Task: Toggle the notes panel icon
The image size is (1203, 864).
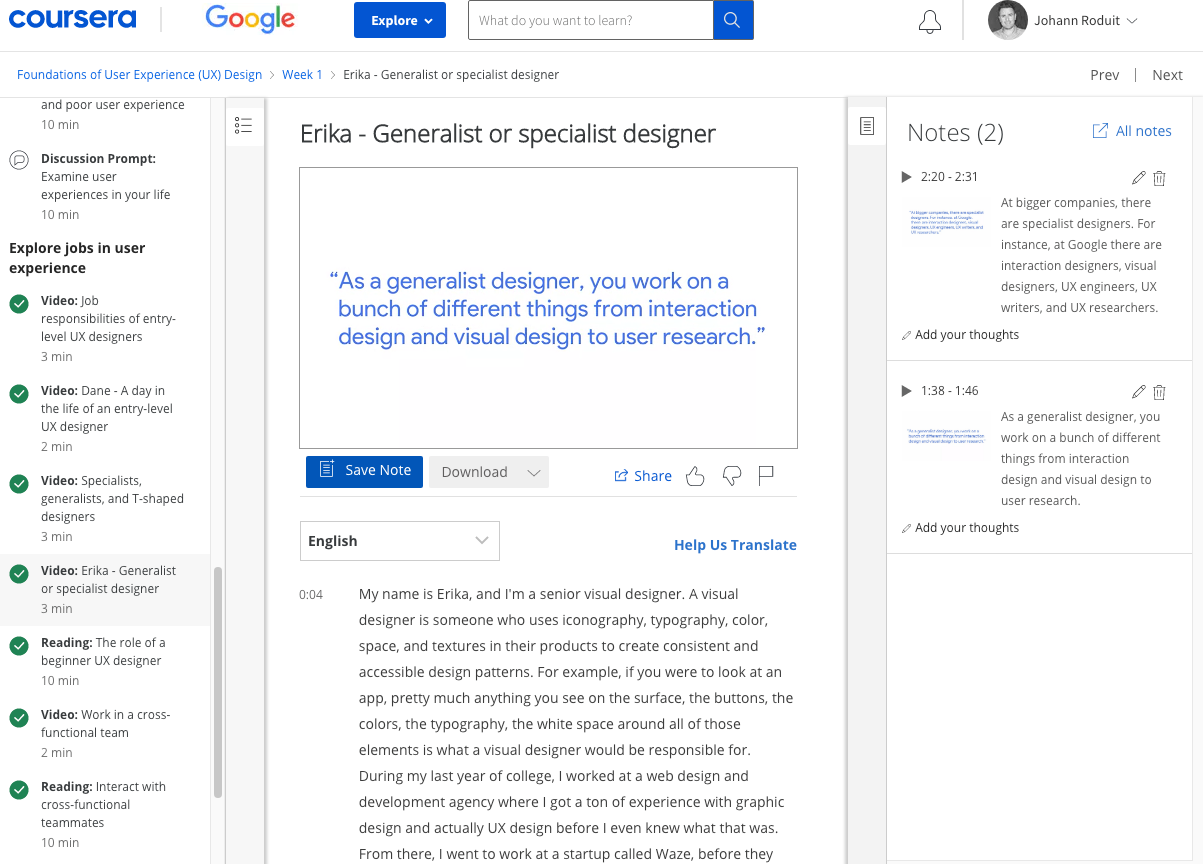Action: [x=867, y=126]
